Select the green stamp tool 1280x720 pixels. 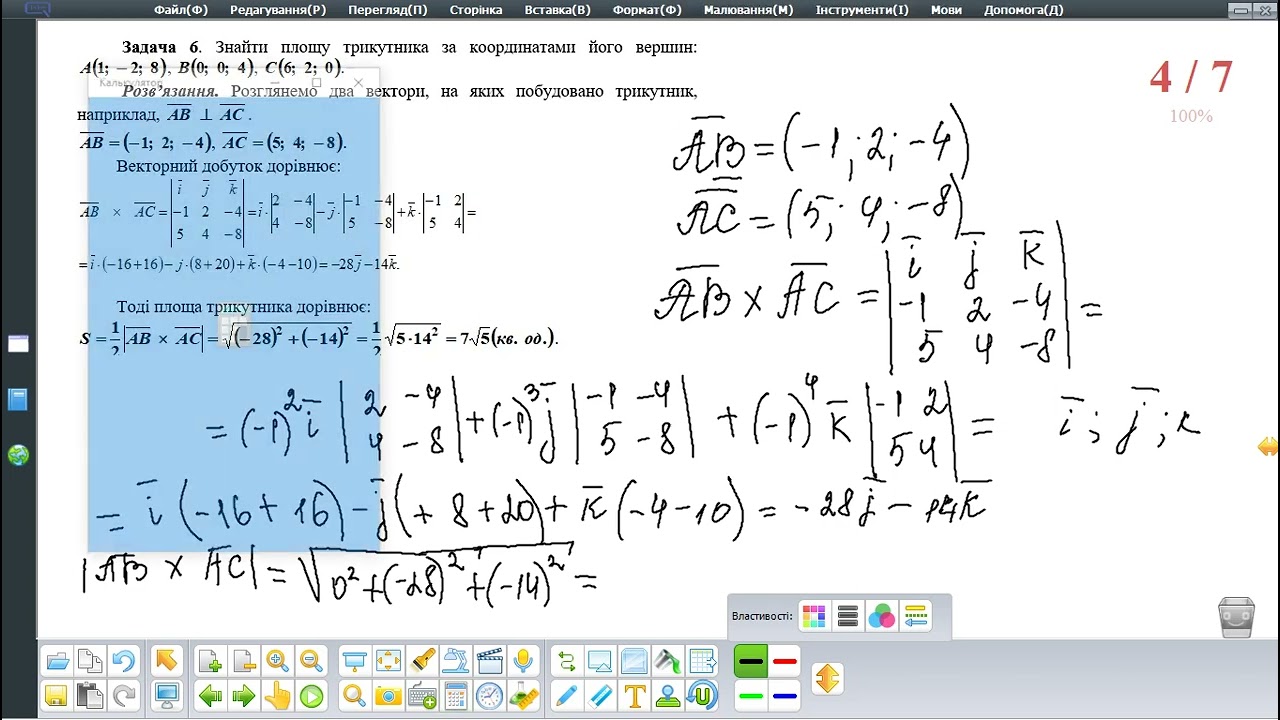click(667, 695)
